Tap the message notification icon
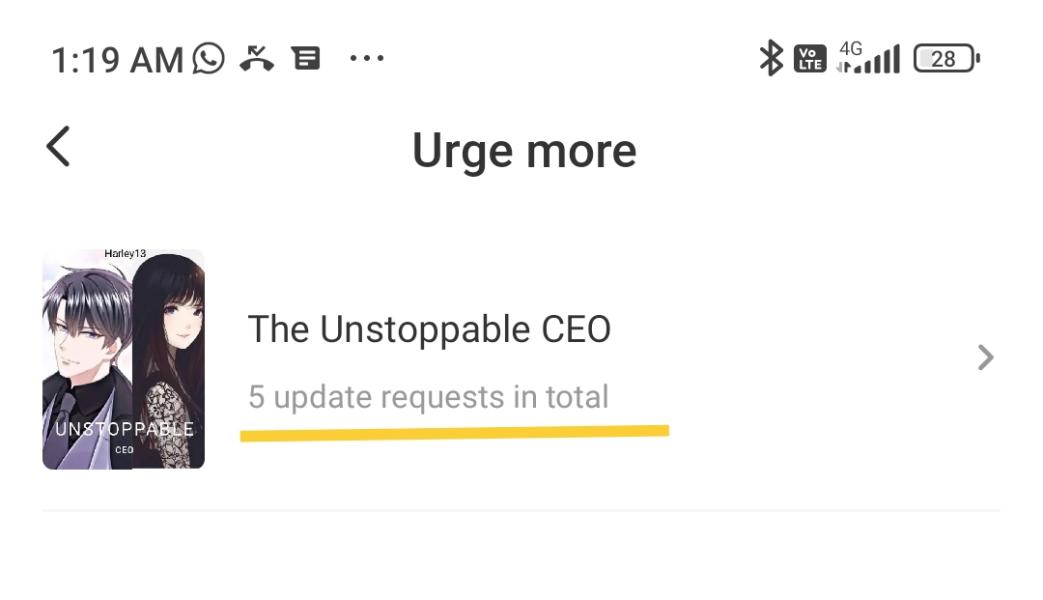1043x600 pixels. 306,59
